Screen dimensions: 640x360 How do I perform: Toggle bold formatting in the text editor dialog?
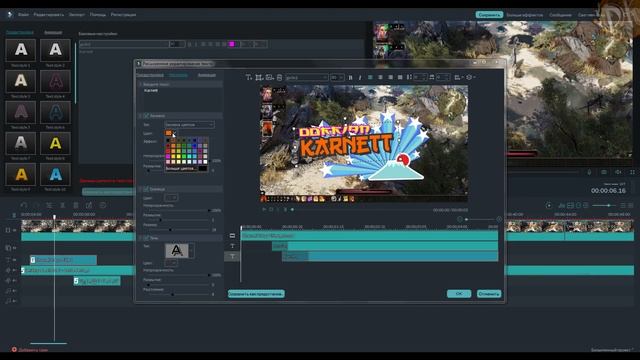point(350,77)
